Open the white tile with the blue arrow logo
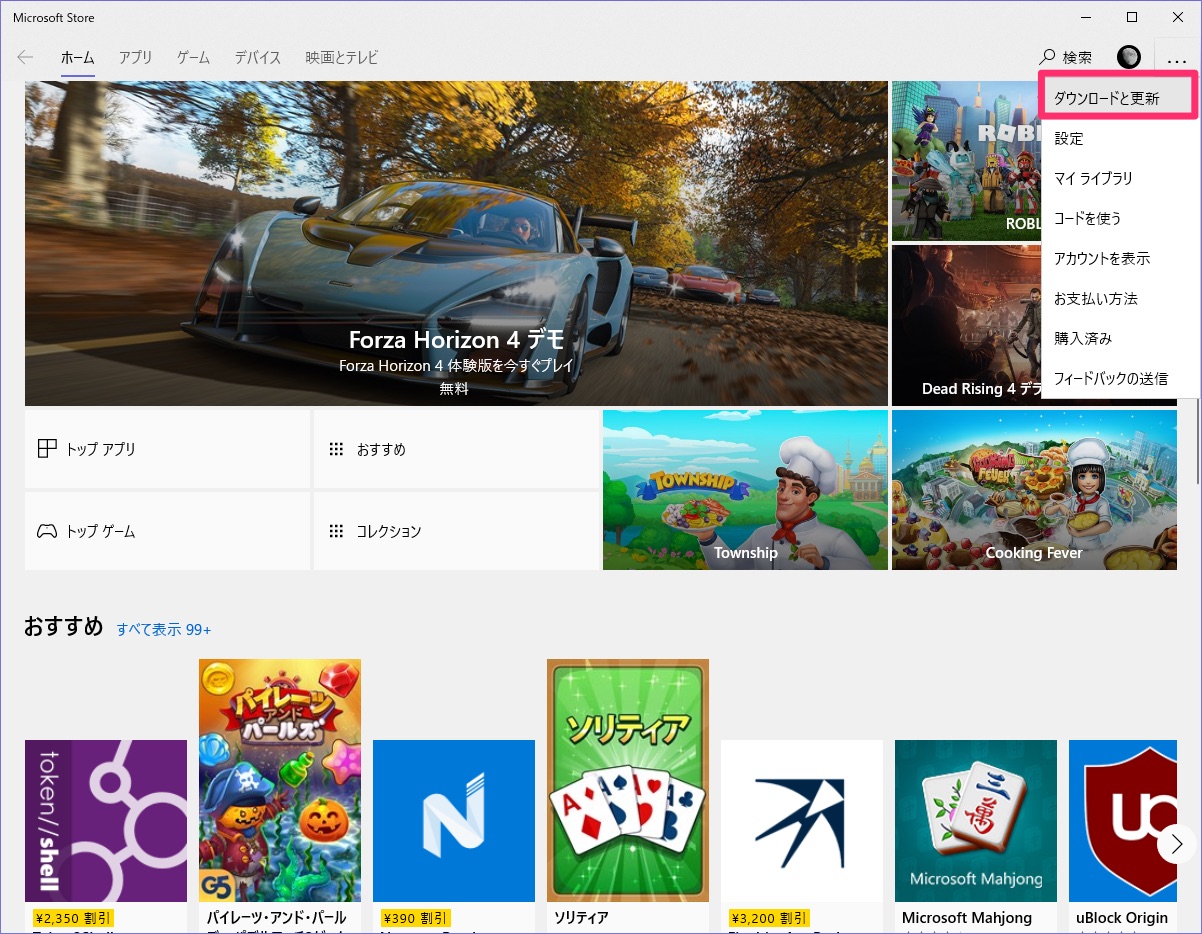Screen dimensions: 1202x934 (802, 821)
